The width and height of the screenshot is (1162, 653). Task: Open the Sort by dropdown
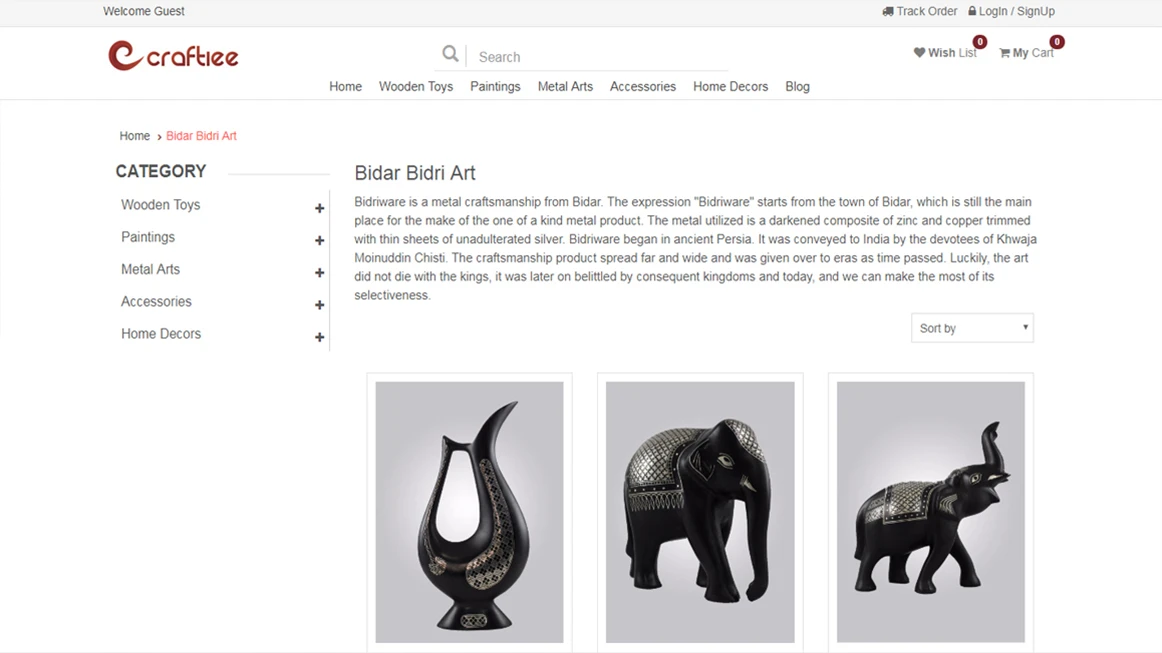pos(972,328)
